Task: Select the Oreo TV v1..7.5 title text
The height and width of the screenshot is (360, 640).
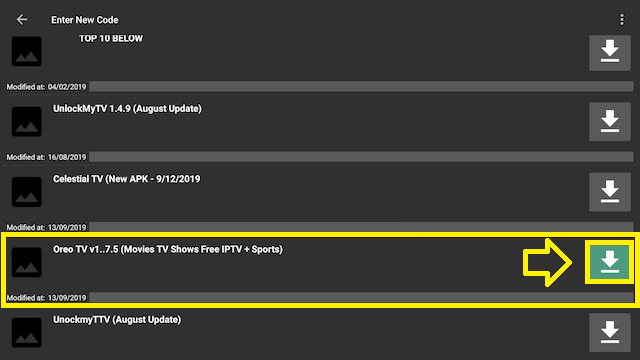Action: pyautogui.click(x=168, y=249)
